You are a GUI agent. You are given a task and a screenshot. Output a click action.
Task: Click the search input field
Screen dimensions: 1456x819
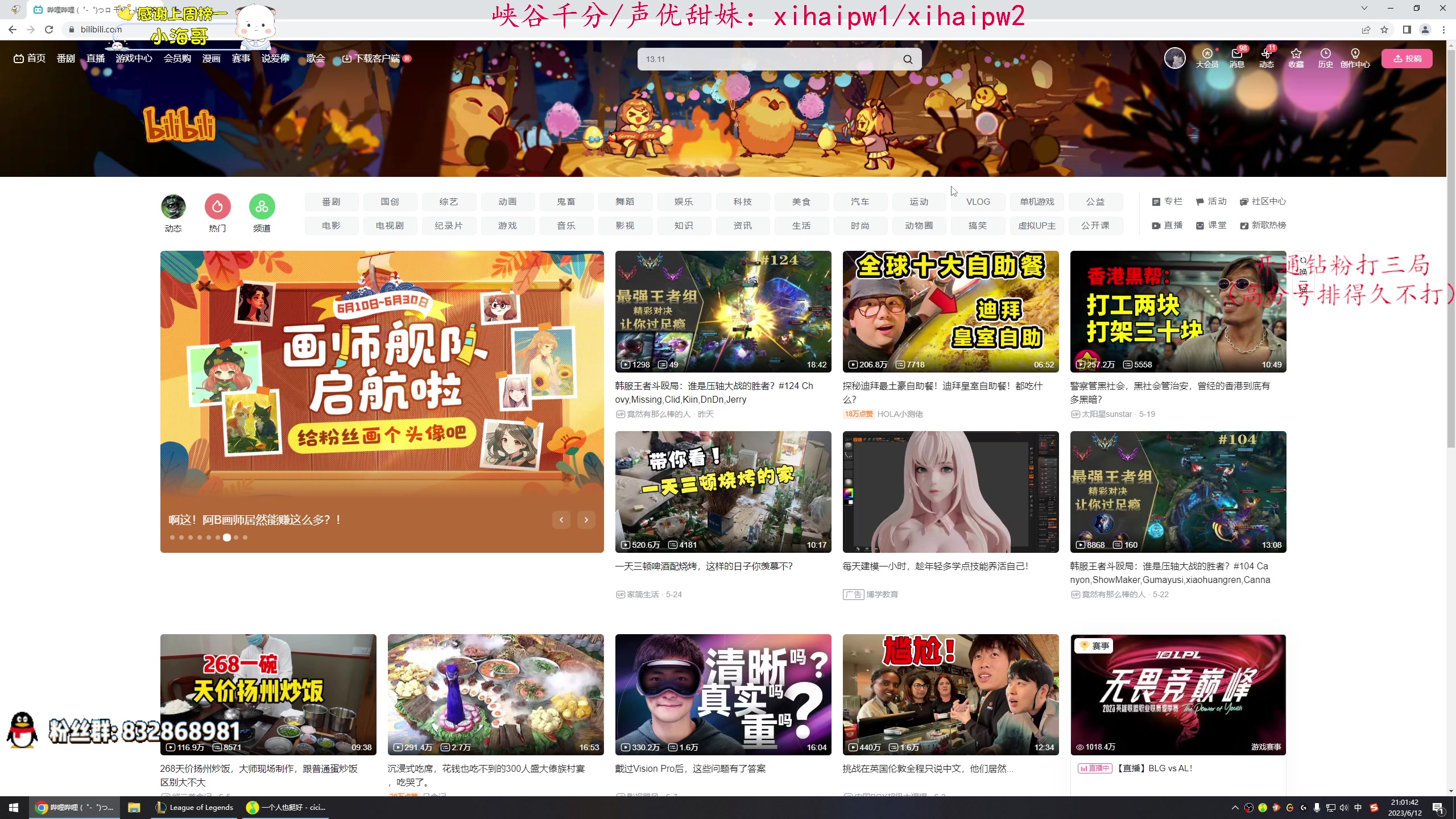(771, 59)
